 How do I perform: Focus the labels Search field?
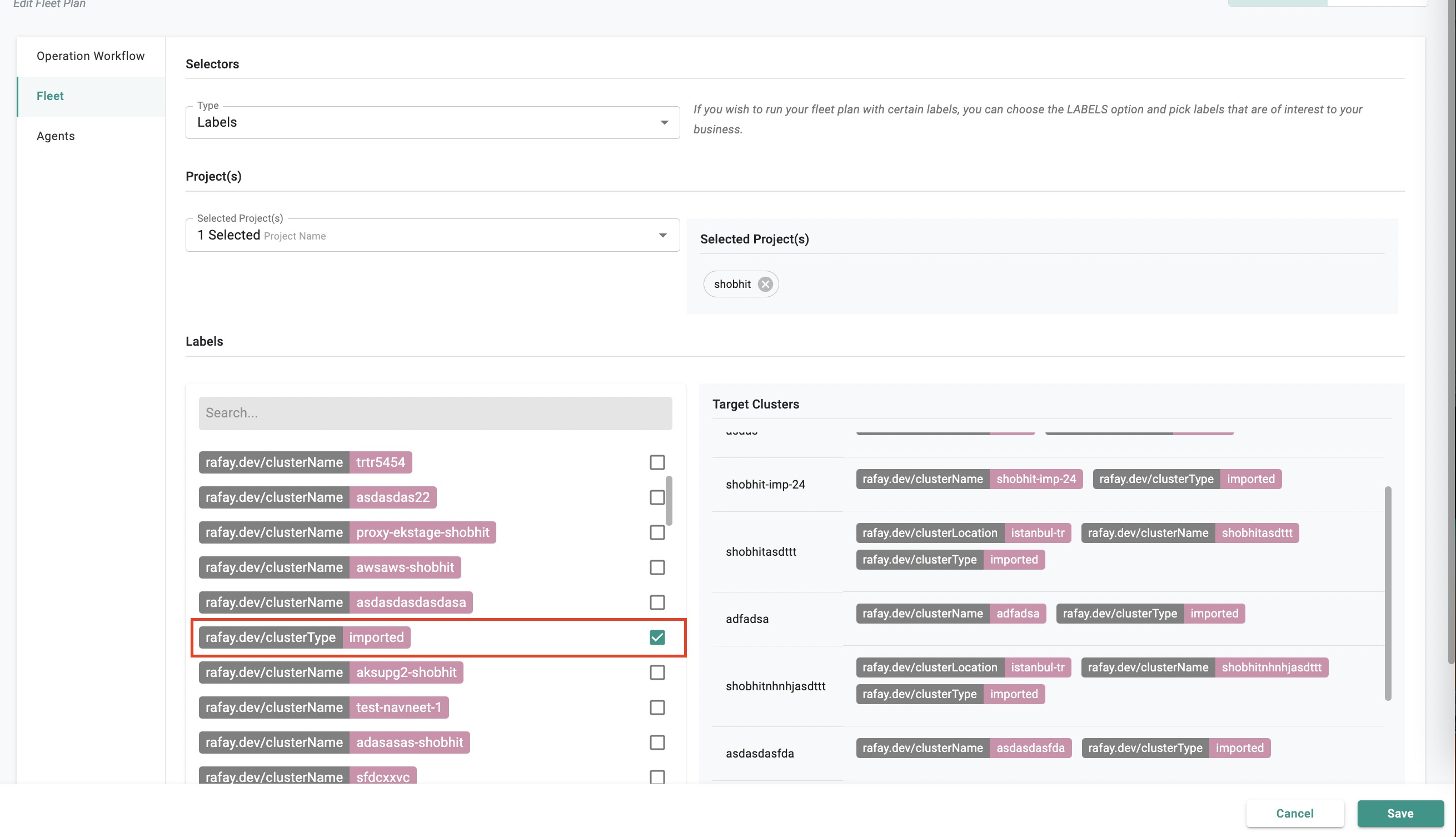click(435, 413)
